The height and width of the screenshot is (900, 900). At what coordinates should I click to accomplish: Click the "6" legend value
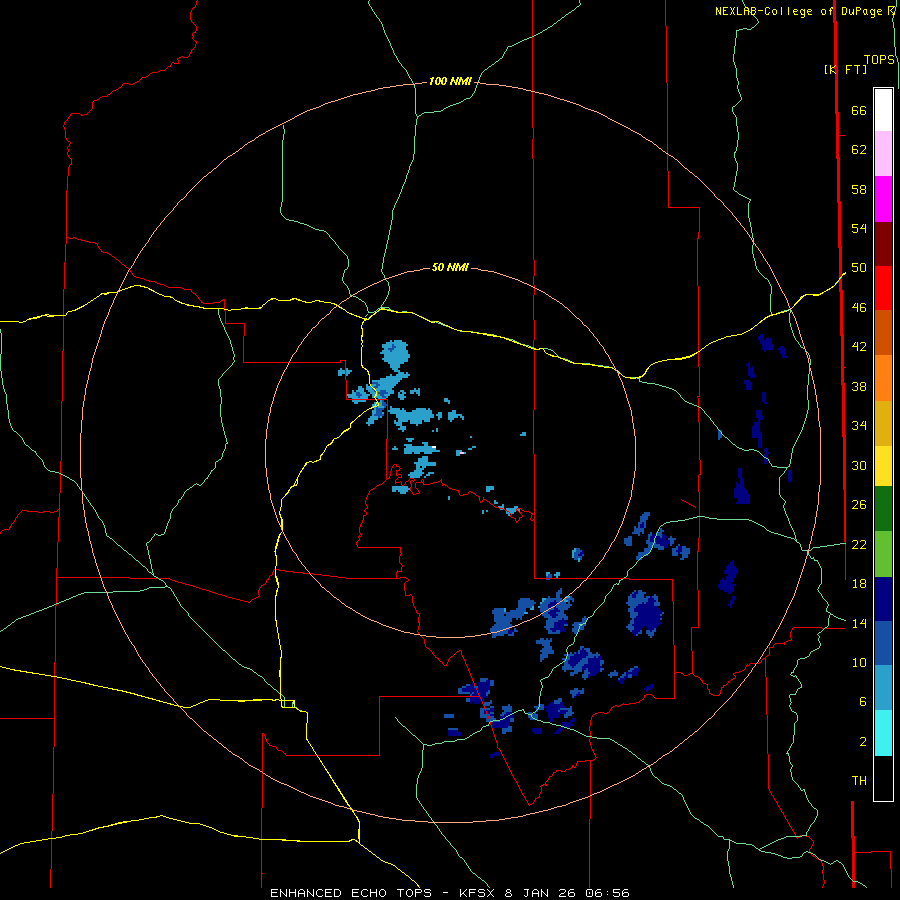tap(862, 702)
